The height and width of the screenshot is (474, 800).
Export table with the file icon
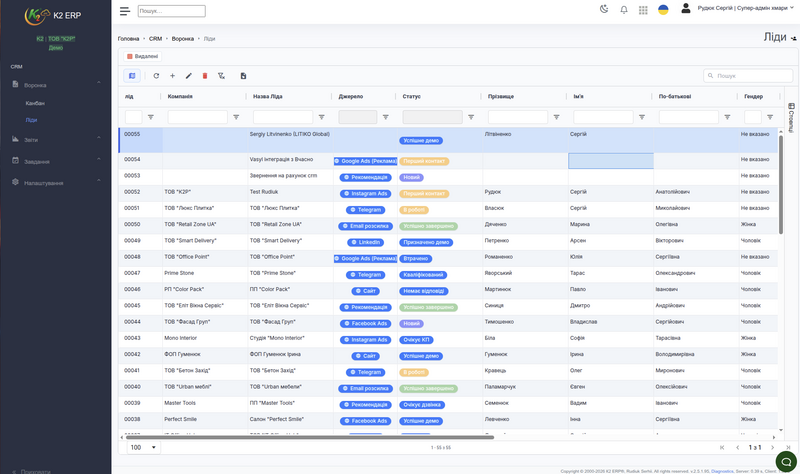pyautogui.click(x=243, y=76)
